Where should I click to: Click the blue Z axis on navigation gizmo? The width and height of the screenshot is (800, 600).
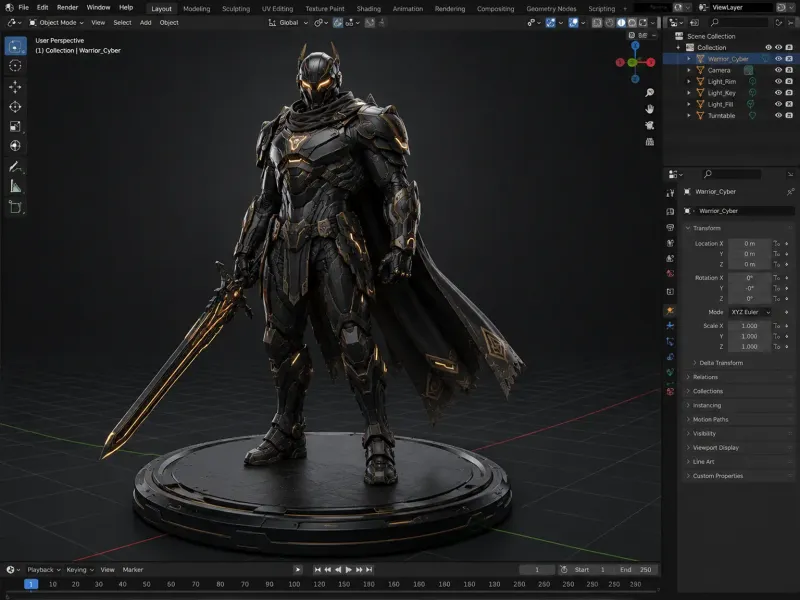point(635,45)
